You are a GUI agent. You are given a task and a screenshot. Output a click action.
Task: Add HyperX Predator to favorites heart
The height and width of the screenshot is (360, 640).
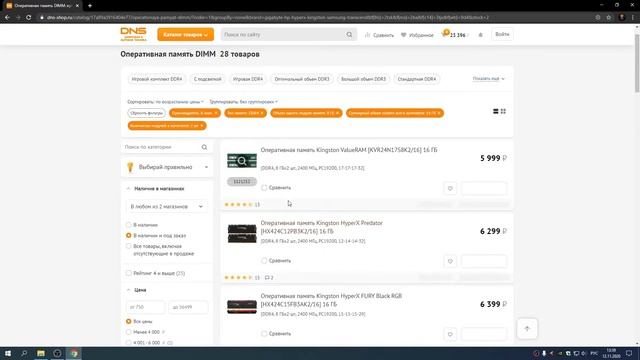click(450, 261)
